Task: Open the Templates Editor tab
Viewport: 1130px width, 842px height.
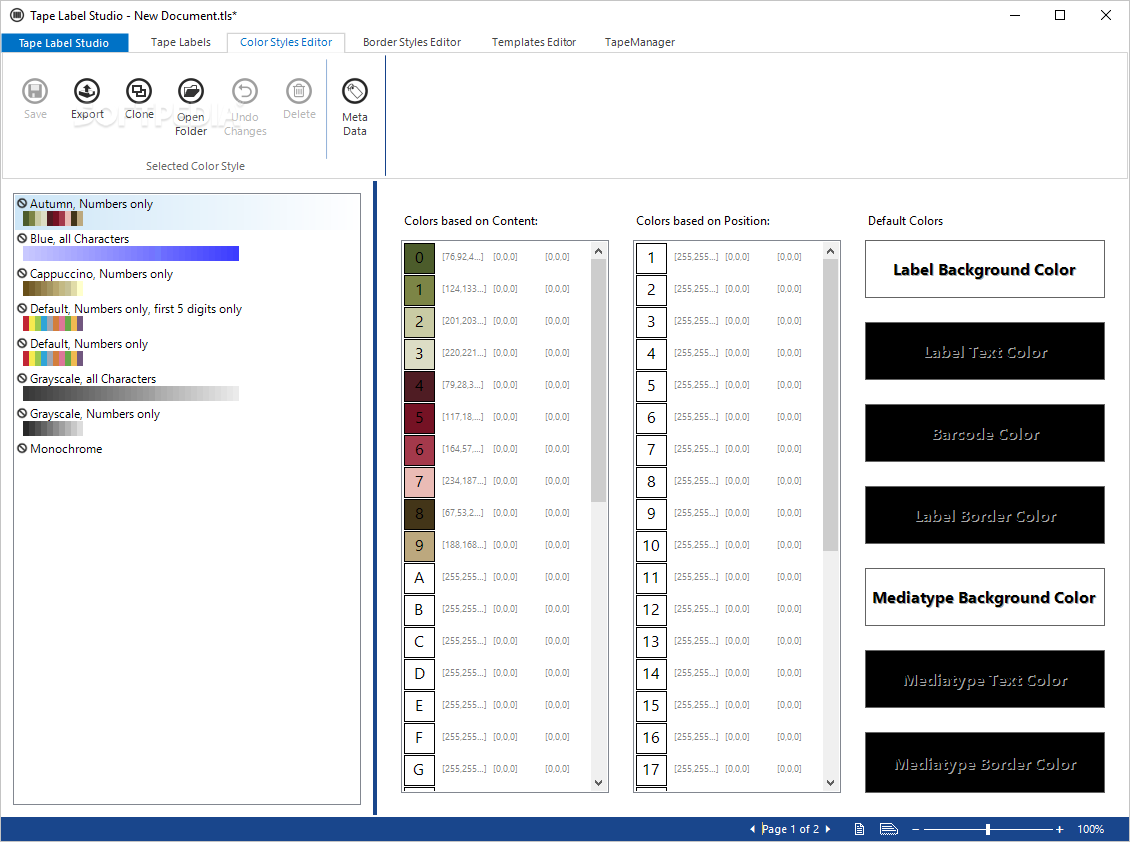Action: 534,42
